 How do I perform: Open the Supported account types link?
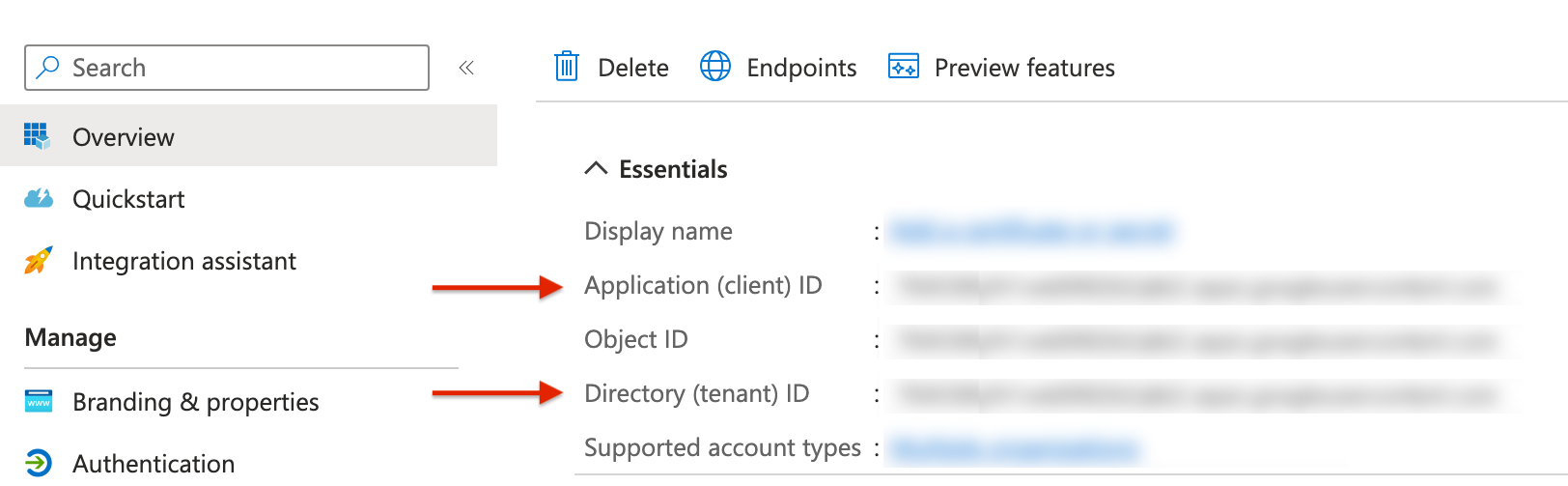pos(1013,449)
